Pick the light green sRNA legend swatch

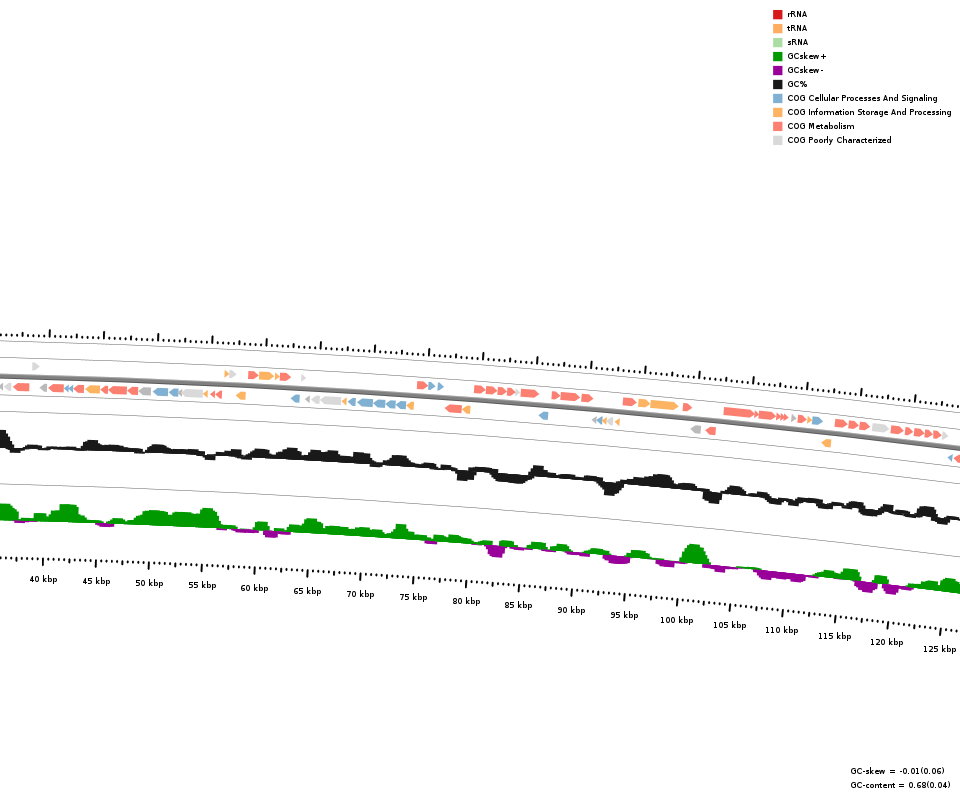tap(777, 42)
